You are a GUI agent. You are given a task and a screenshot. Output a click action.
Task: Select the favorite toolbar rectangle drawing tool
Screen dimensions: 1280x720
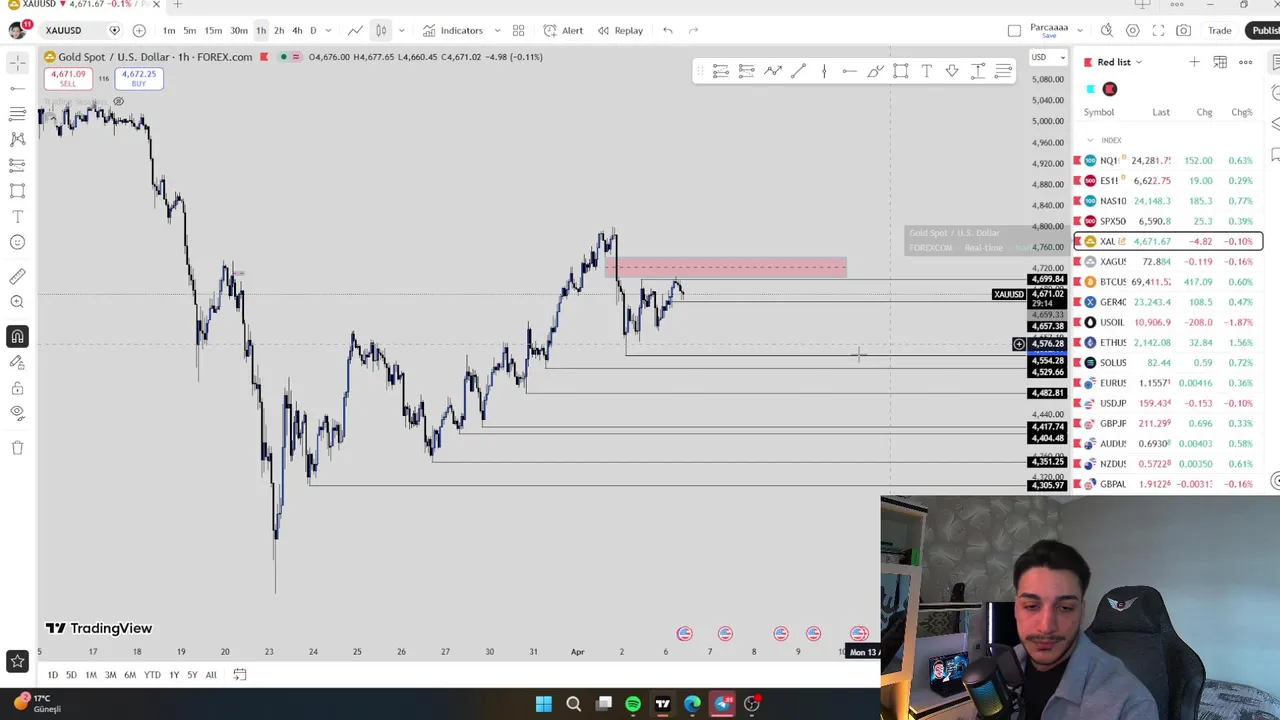pyautogui.click(x=901, y=71)
